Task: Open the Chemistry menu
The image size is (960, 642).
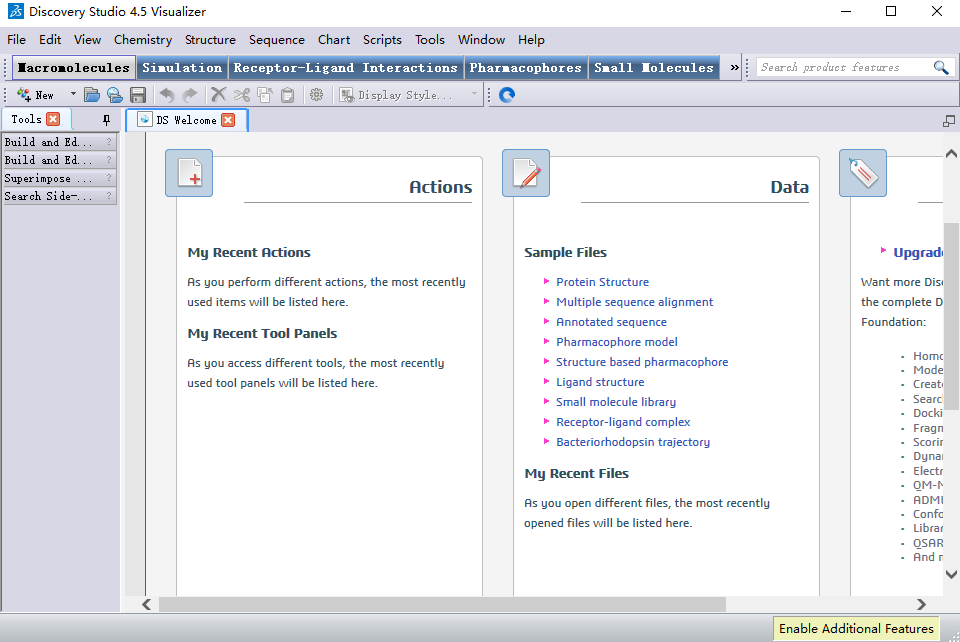Action: [143, 40]
